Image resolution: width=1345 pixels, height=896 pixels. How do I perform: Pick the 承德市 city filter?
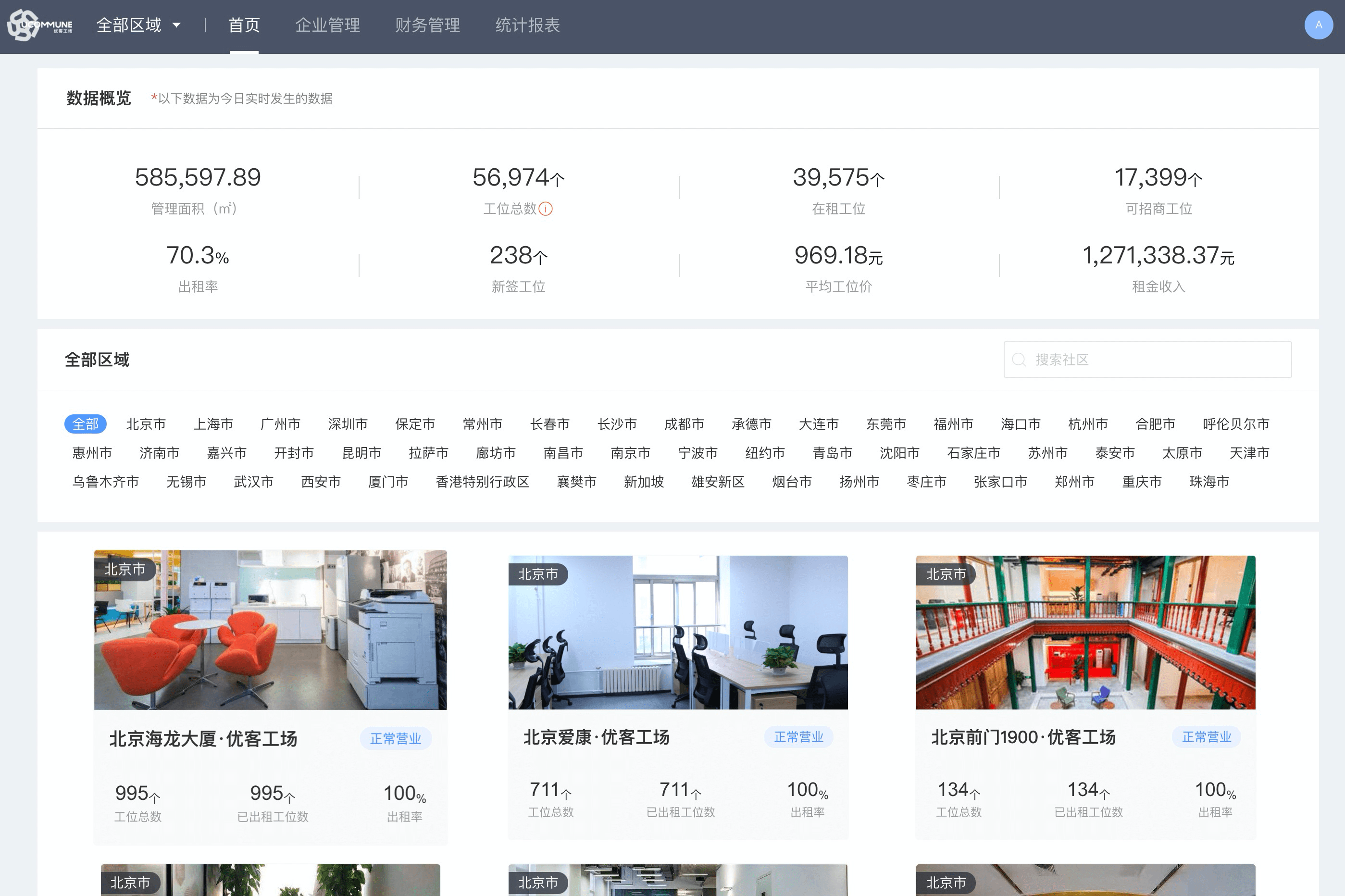tap(752, 424)
